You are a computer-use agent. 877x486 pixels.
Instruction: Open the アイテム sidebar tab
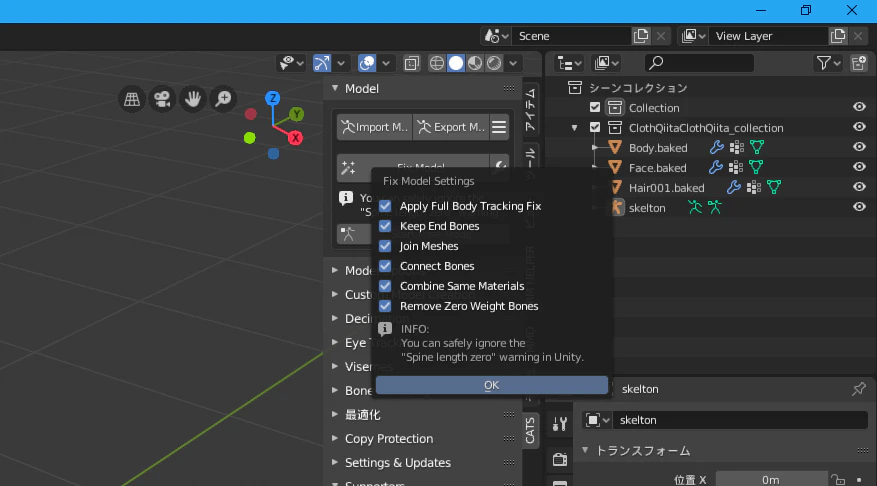pos(530,110)
